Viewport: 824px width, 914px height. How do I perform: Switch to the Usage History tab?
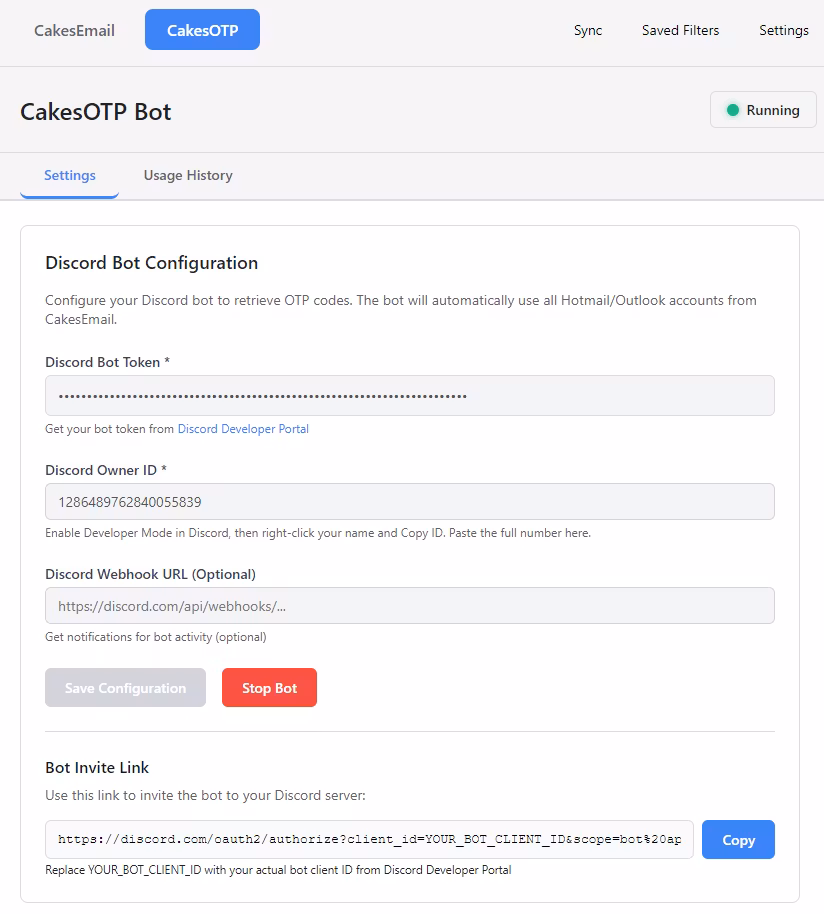click(188, 175)
